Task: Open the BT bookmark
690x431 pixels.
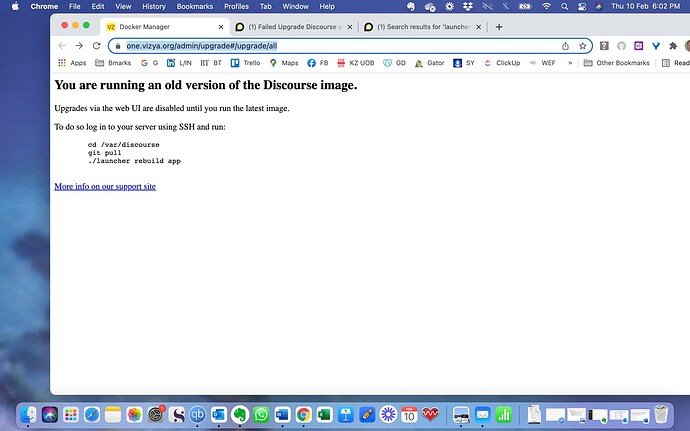Action: 211,63
